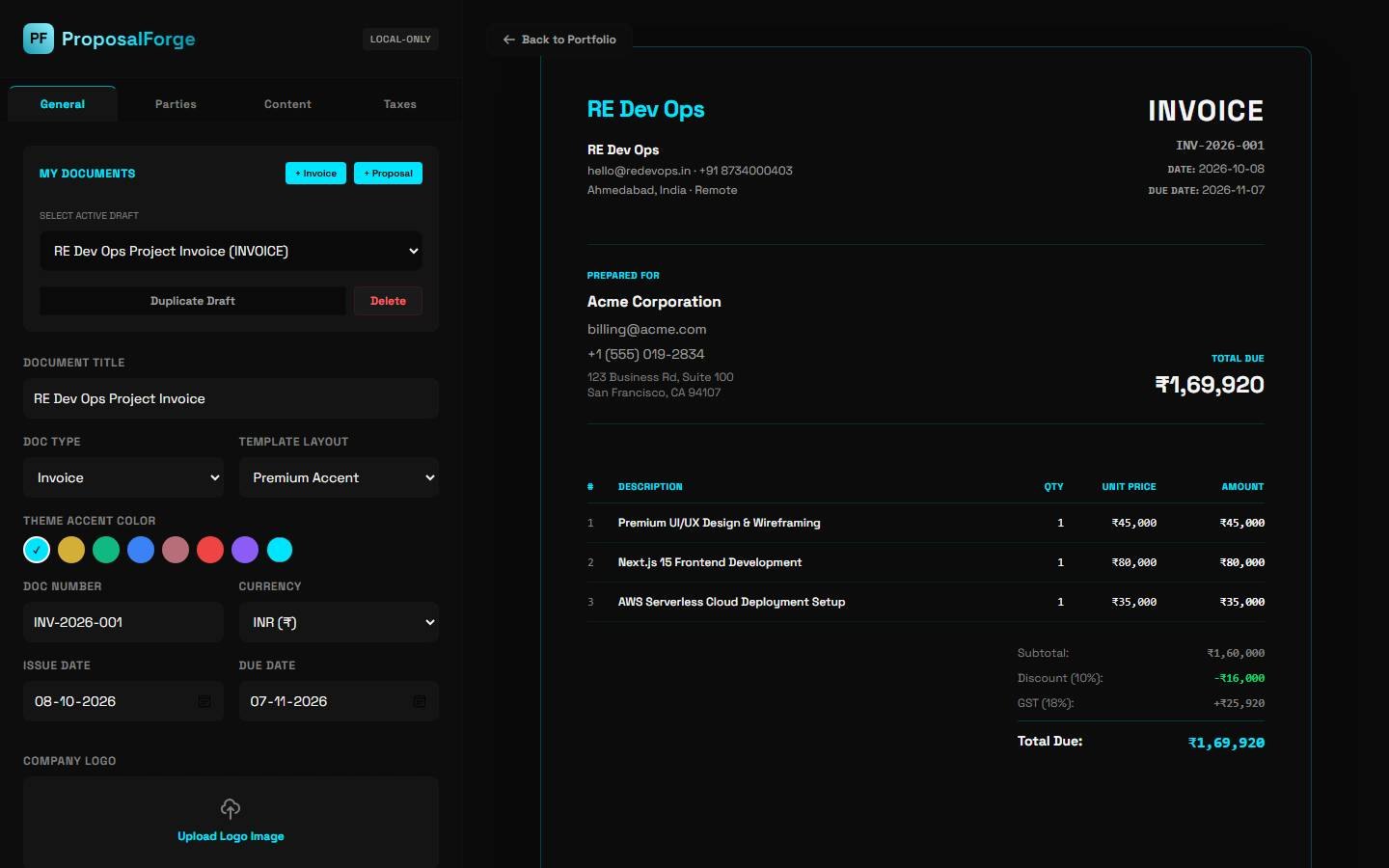
Task: Edit the Document Title input field
Action: click(x=231, y=398)
